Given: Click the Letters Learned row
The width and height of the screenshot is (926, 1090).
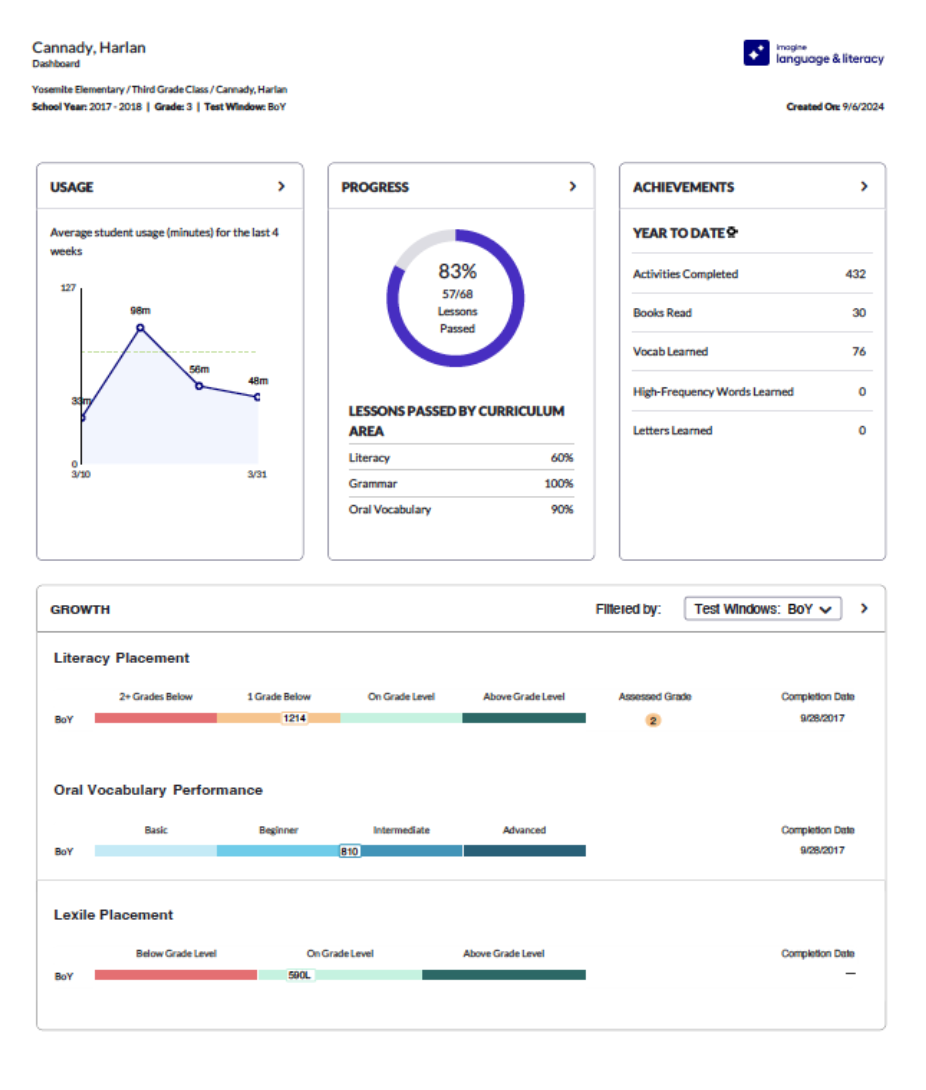Looking at the screenshot, I should click(752, 430).
